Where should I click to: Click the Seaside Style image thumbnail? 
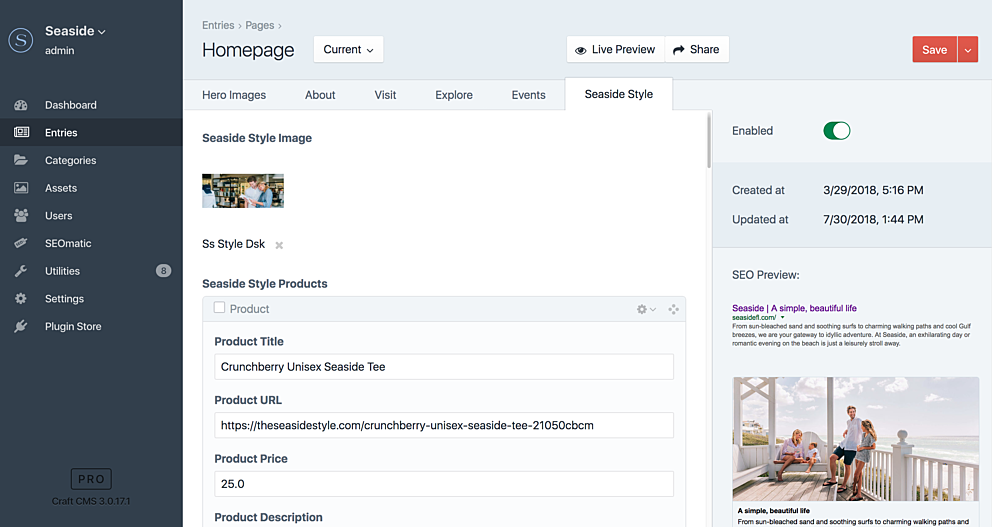243,191
